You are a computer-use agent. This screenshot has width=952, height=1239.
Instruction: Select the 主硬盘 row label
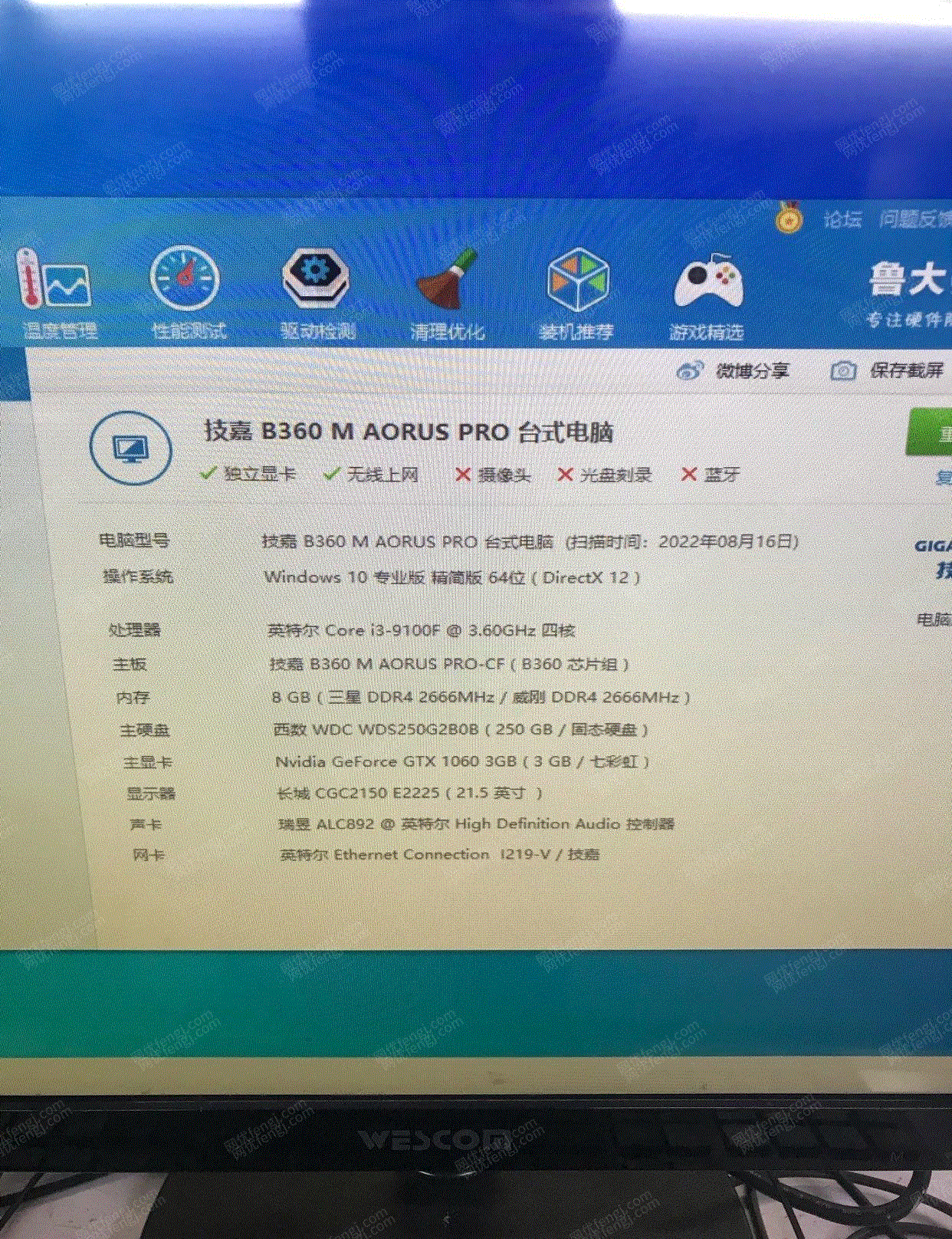[x=145, y=730]
